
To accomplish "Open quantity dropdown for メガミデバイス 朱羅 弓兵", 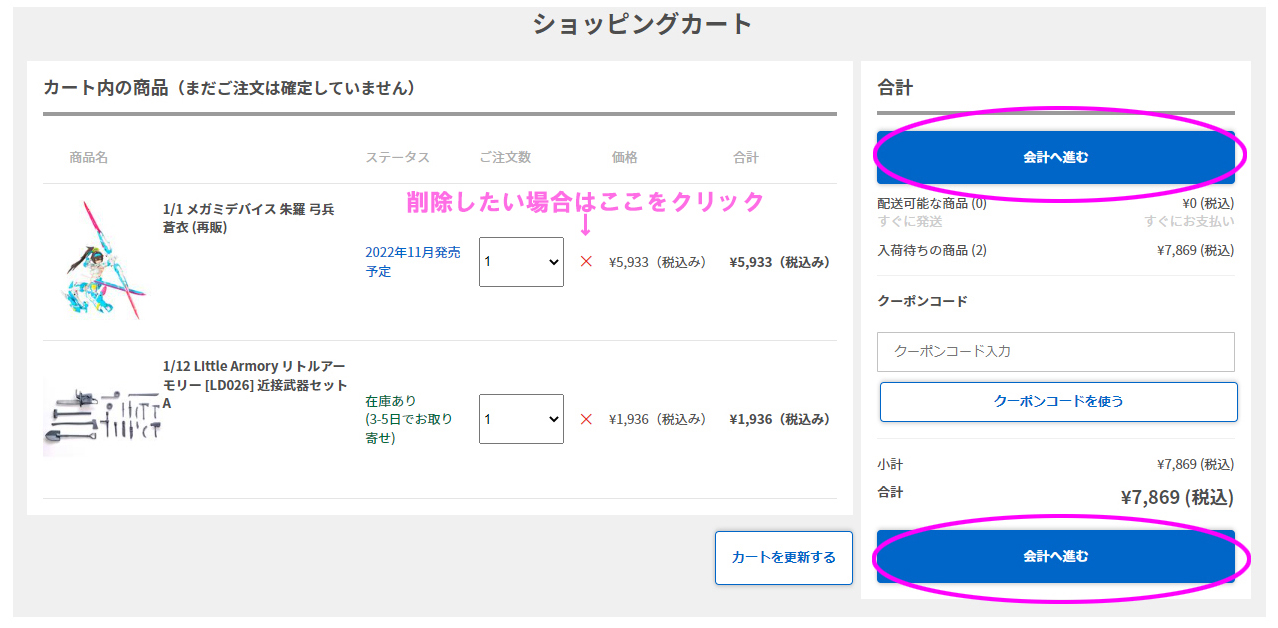I will coord(521,262).
